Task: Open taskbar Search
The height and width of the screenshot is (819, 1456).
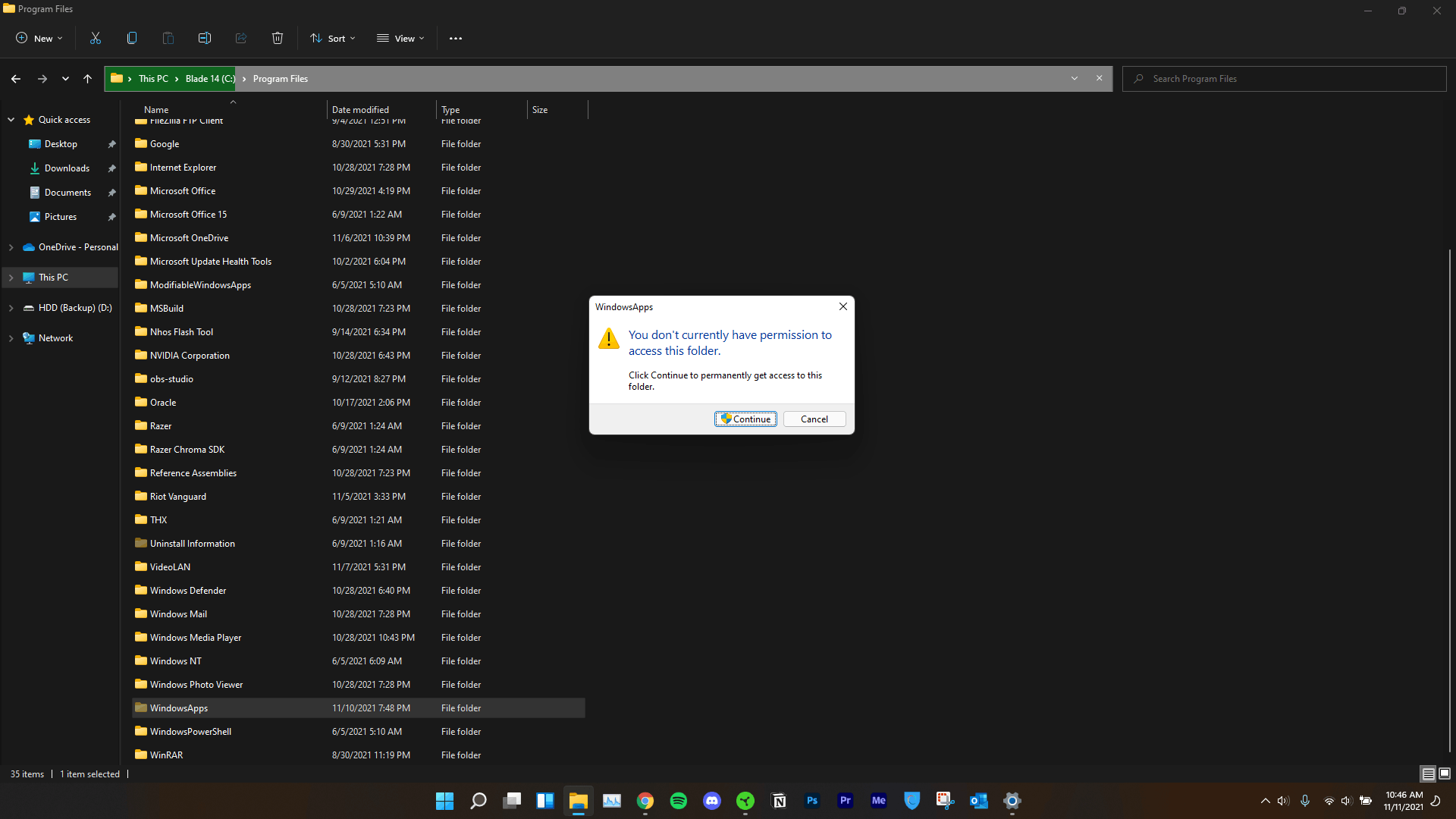Action: (x=479, y=801)
